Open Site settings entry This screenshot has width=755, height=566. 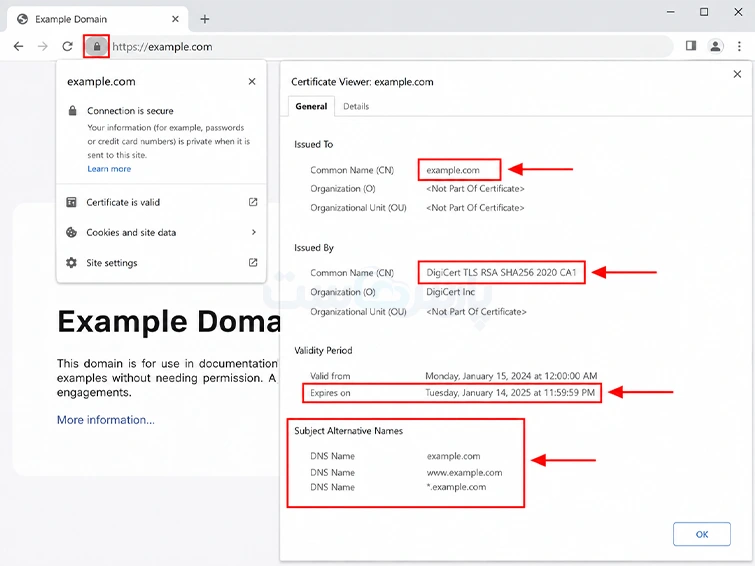[161, 263]
